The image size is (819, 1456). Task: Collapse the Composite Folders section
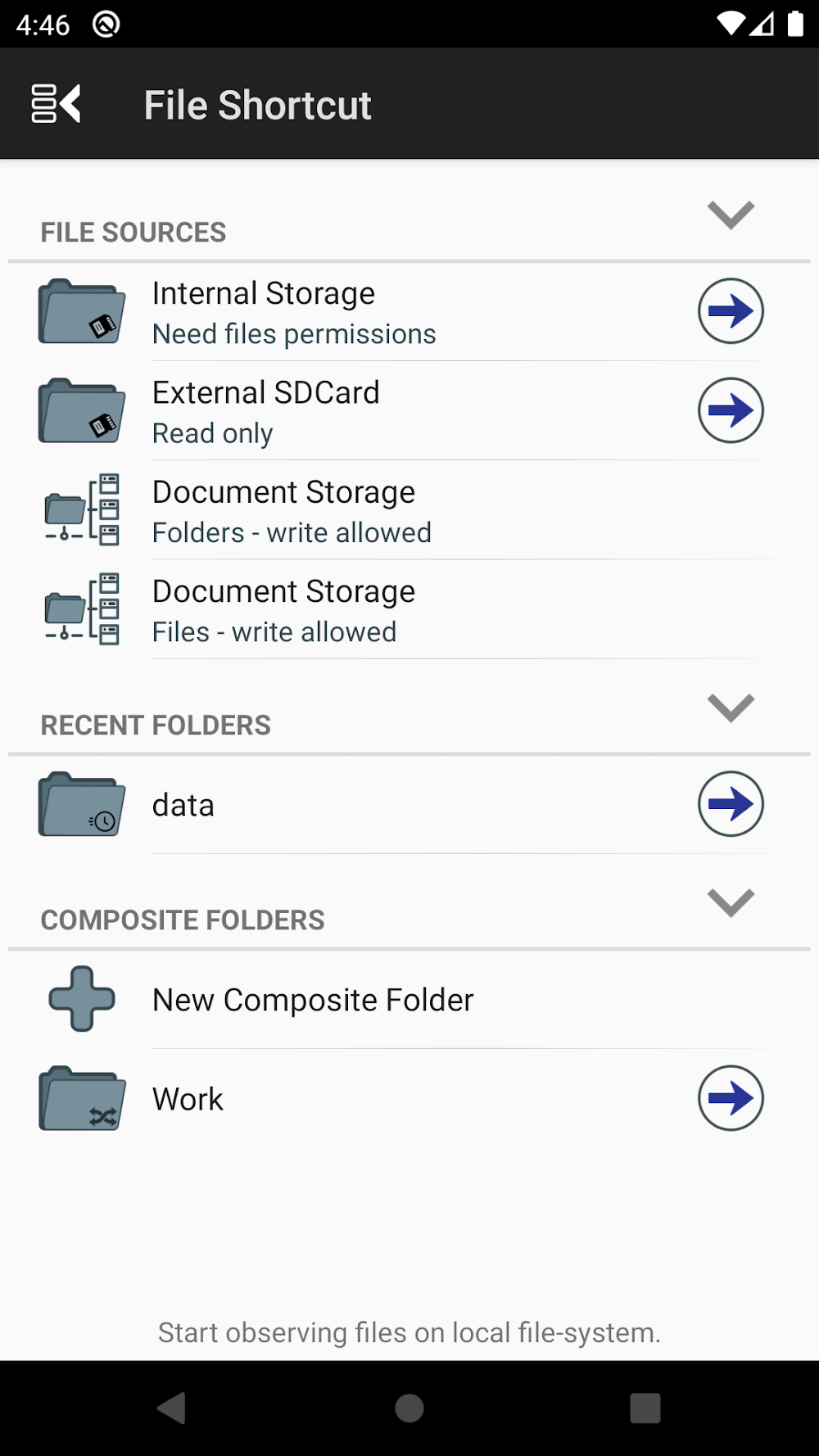(x=731, y=902)
